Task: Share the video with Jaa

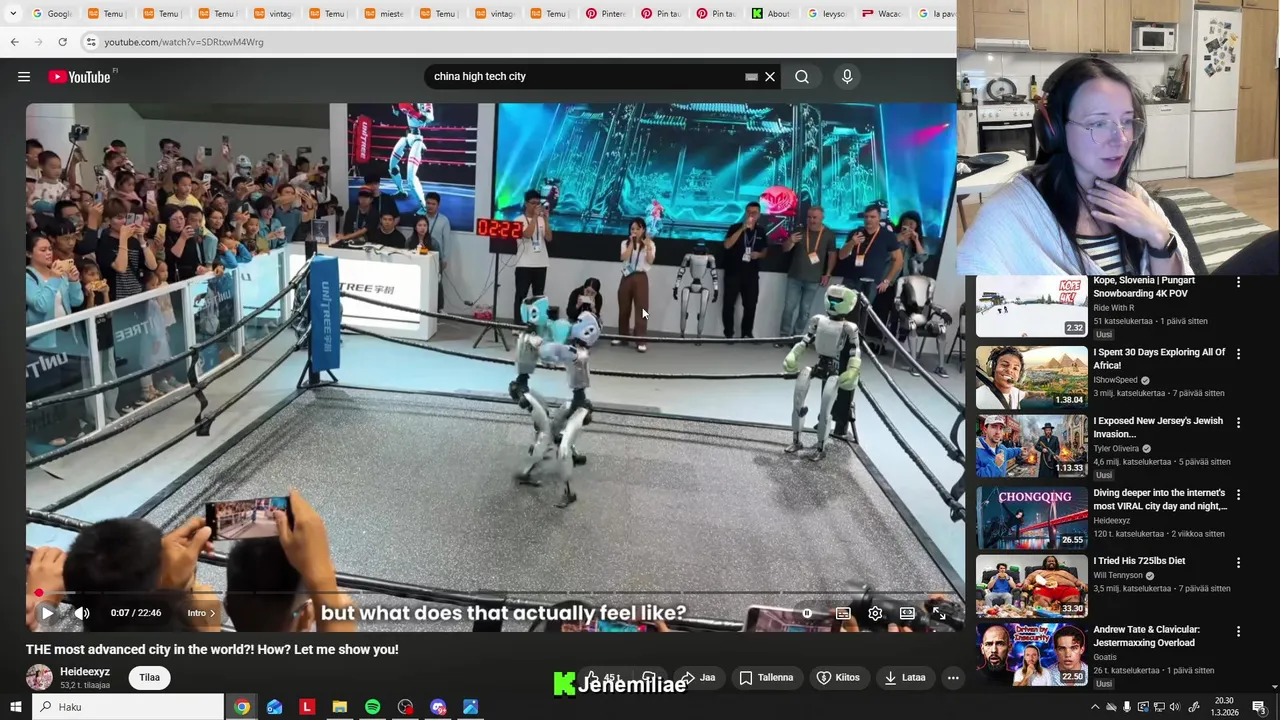Action: 699,677
